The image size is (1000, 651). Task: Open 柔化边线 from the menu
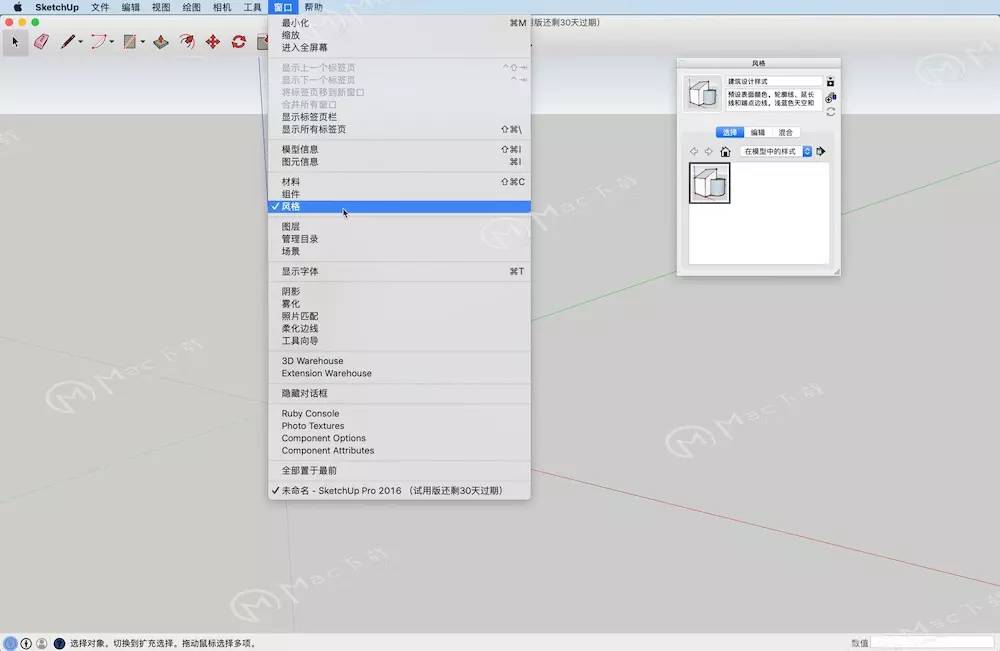tap(399, 328)
